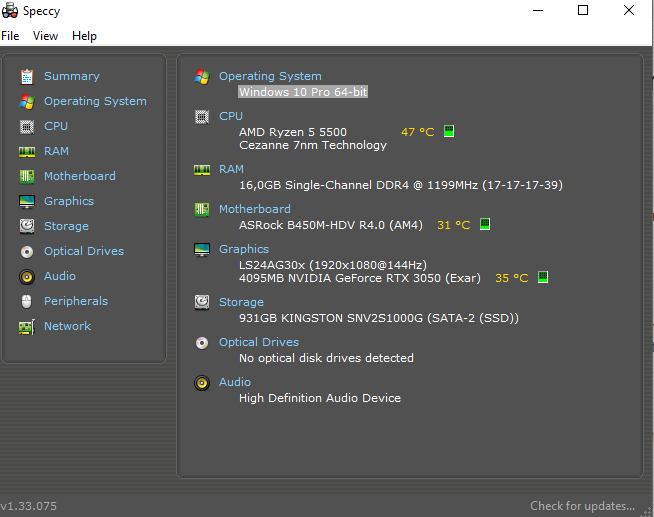Select the Audio speaker icon in sidebar
The width and height of the screenshot is (654, 517).
point(27,276)
